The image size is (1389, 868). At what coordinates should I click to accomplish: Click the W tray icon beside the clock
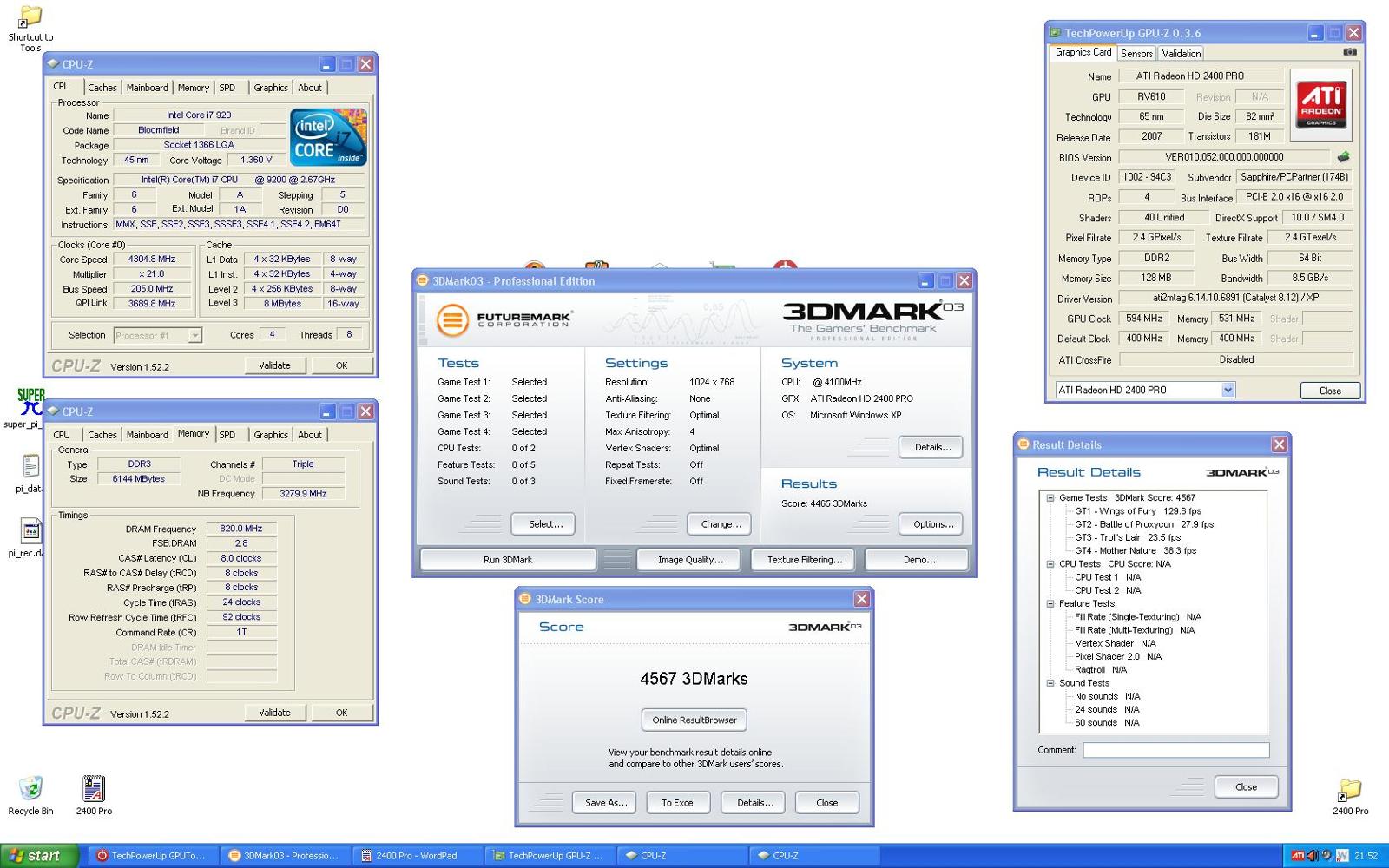1342,856
